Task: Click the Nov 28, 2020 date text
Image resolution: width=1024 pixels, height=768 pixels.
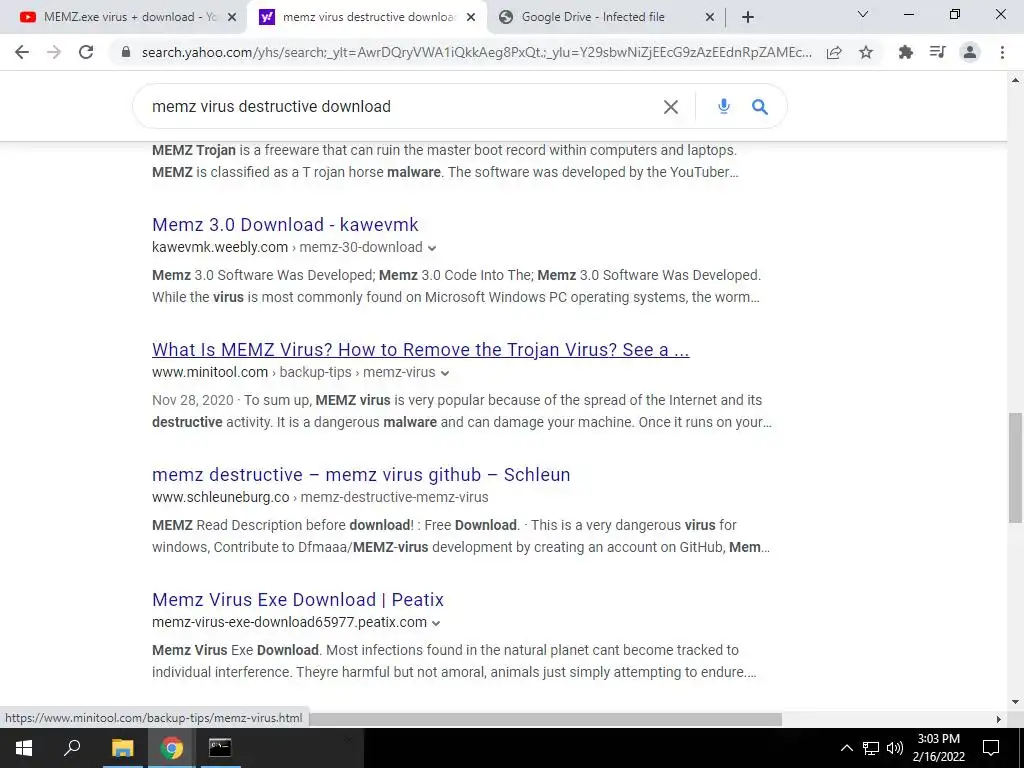Action: (x=193, y=400)
